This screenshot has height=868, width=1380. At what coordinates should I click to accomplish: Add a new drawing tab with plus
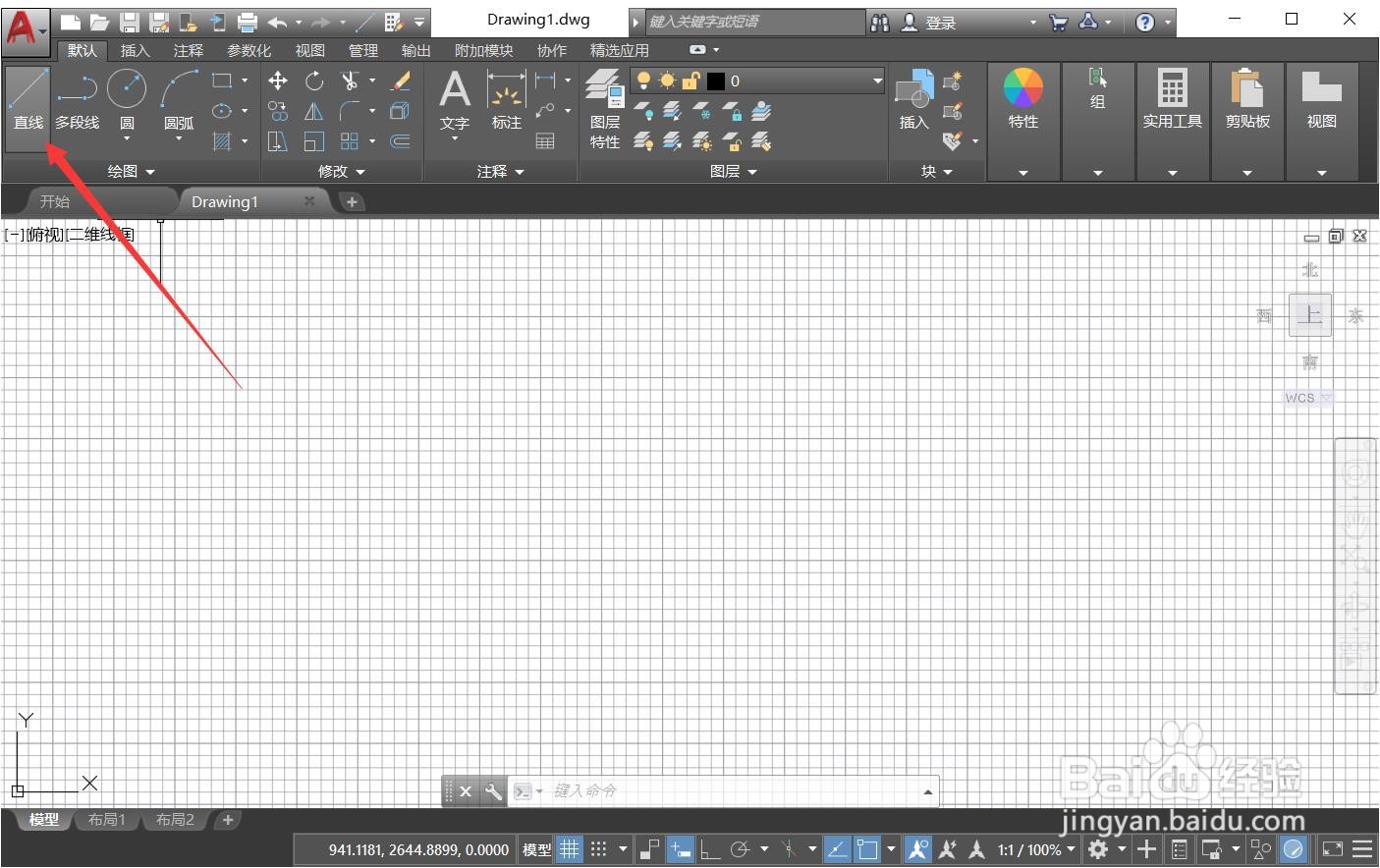[352, 201]
